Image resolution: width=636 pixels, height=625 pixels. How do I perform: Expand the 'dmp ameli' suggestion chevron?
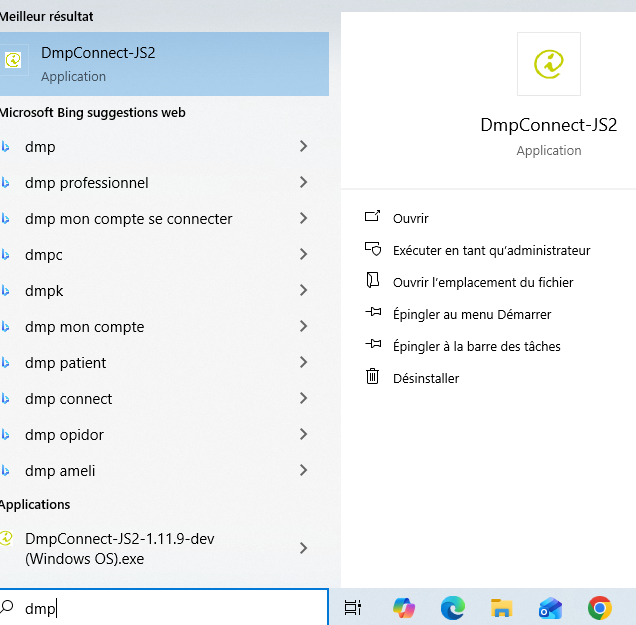click(303, 471)
